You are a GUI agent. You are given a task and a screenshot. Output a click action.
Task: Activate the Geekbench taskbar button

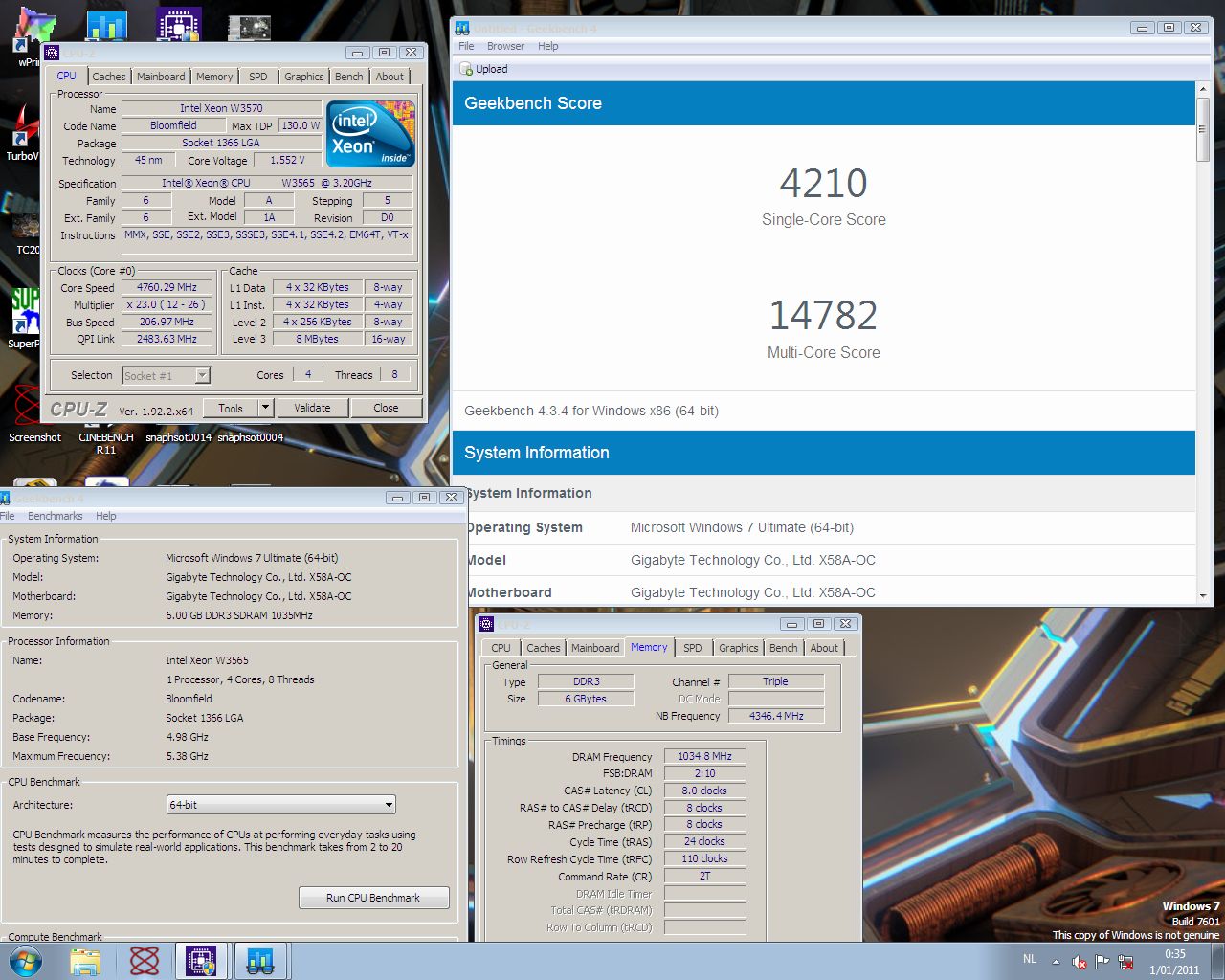point(260,961)
